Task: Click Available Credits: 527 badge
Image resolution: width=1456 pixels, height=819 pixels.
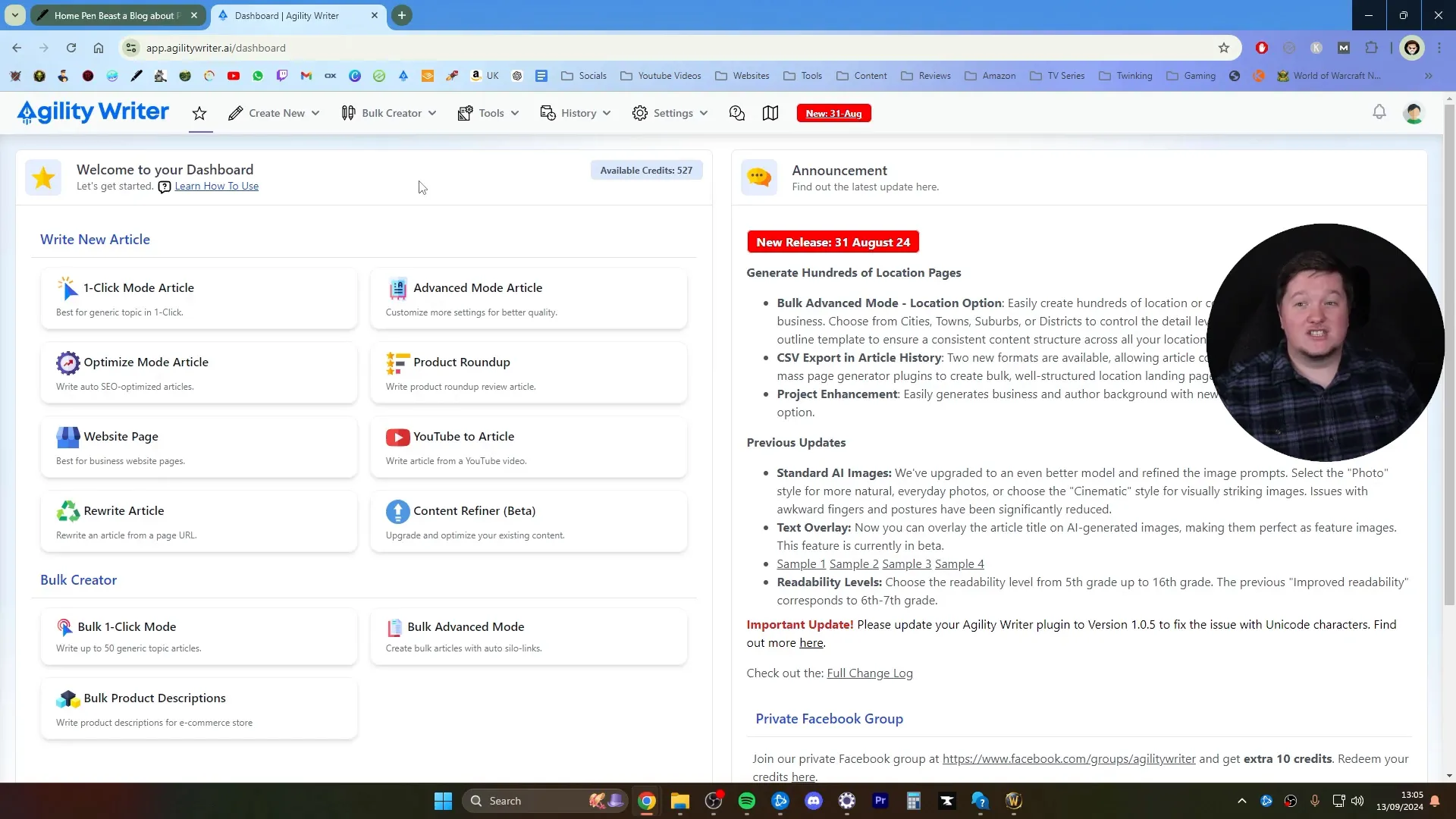Action: tap(646, 171)
